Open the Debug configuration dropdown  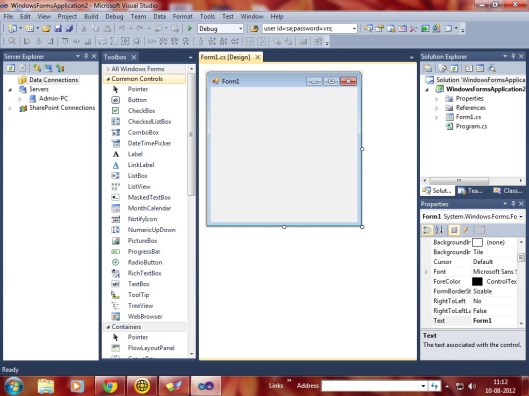click(x=241, y=29)
